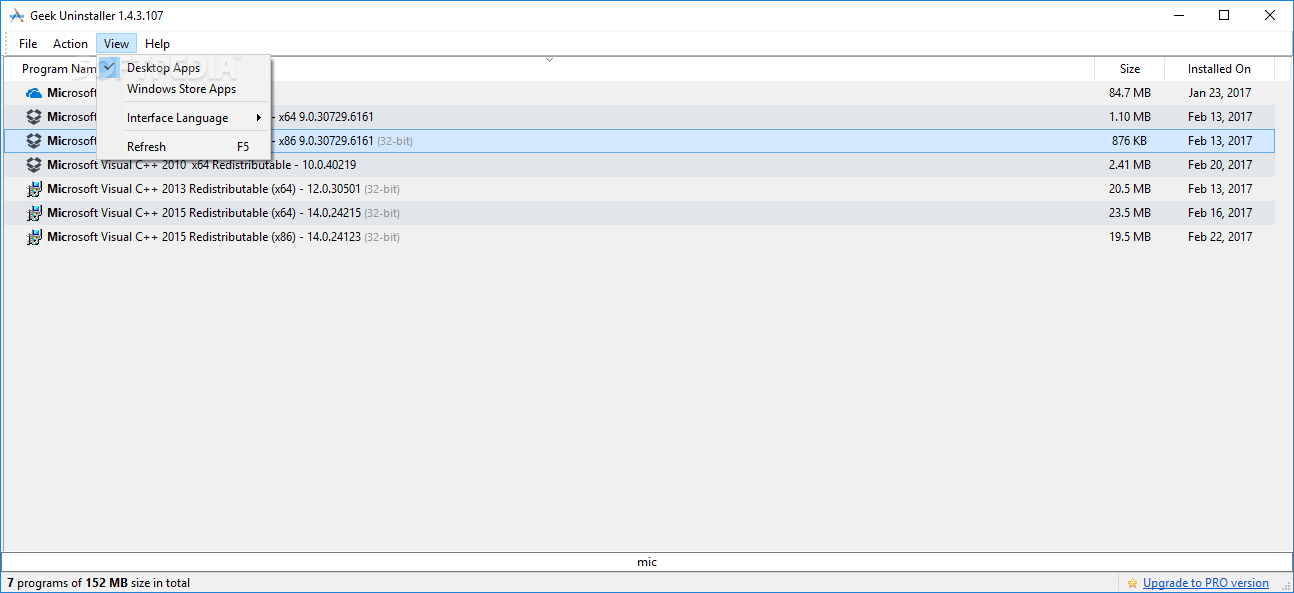Click the 1.10 MB size value
The height and width of the screenshot is (593, 1294).
(1129, 117)
